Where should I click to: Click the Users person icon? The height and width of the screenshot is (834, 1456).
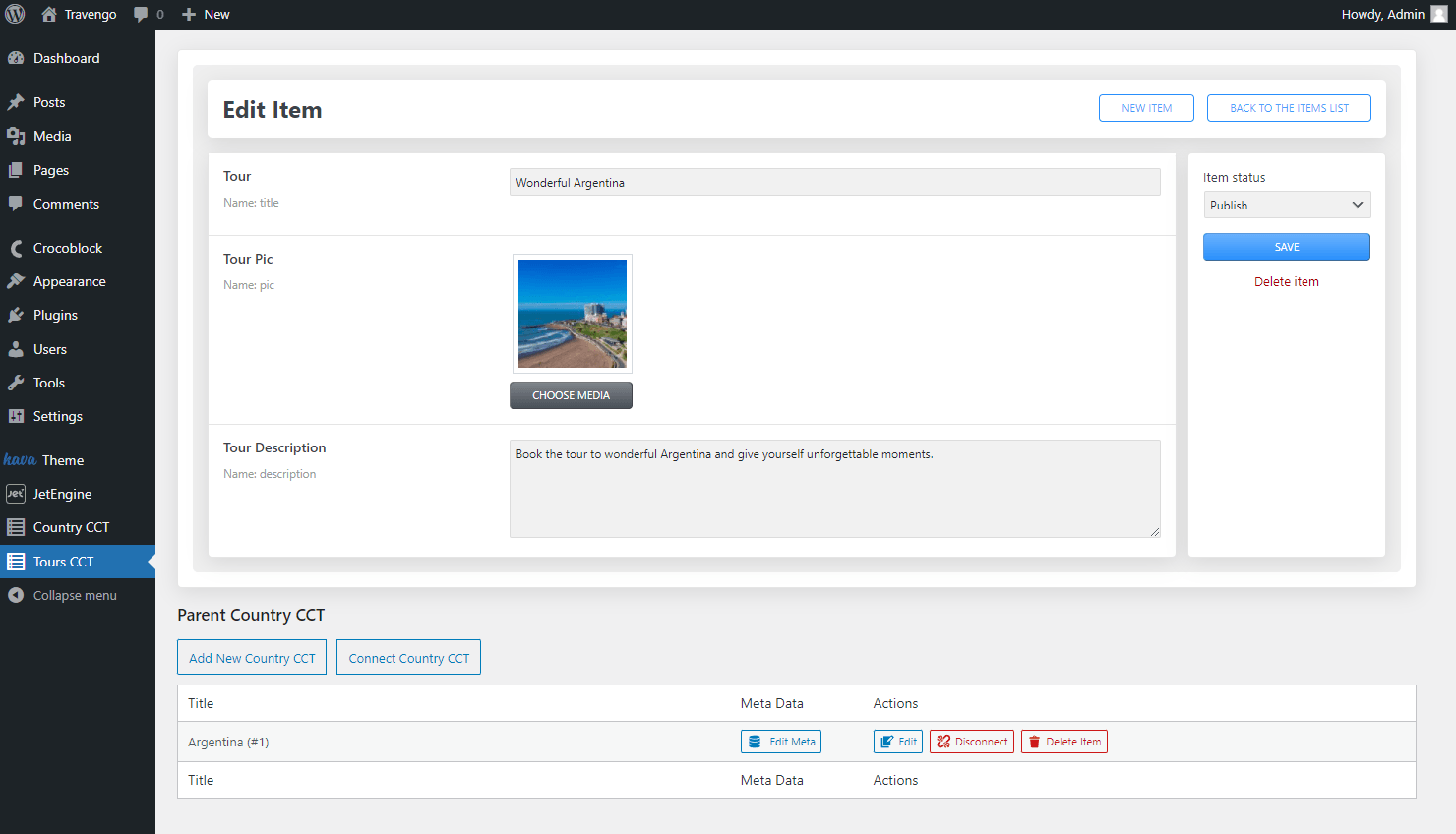pyautogui.click(x=16, y=349)
